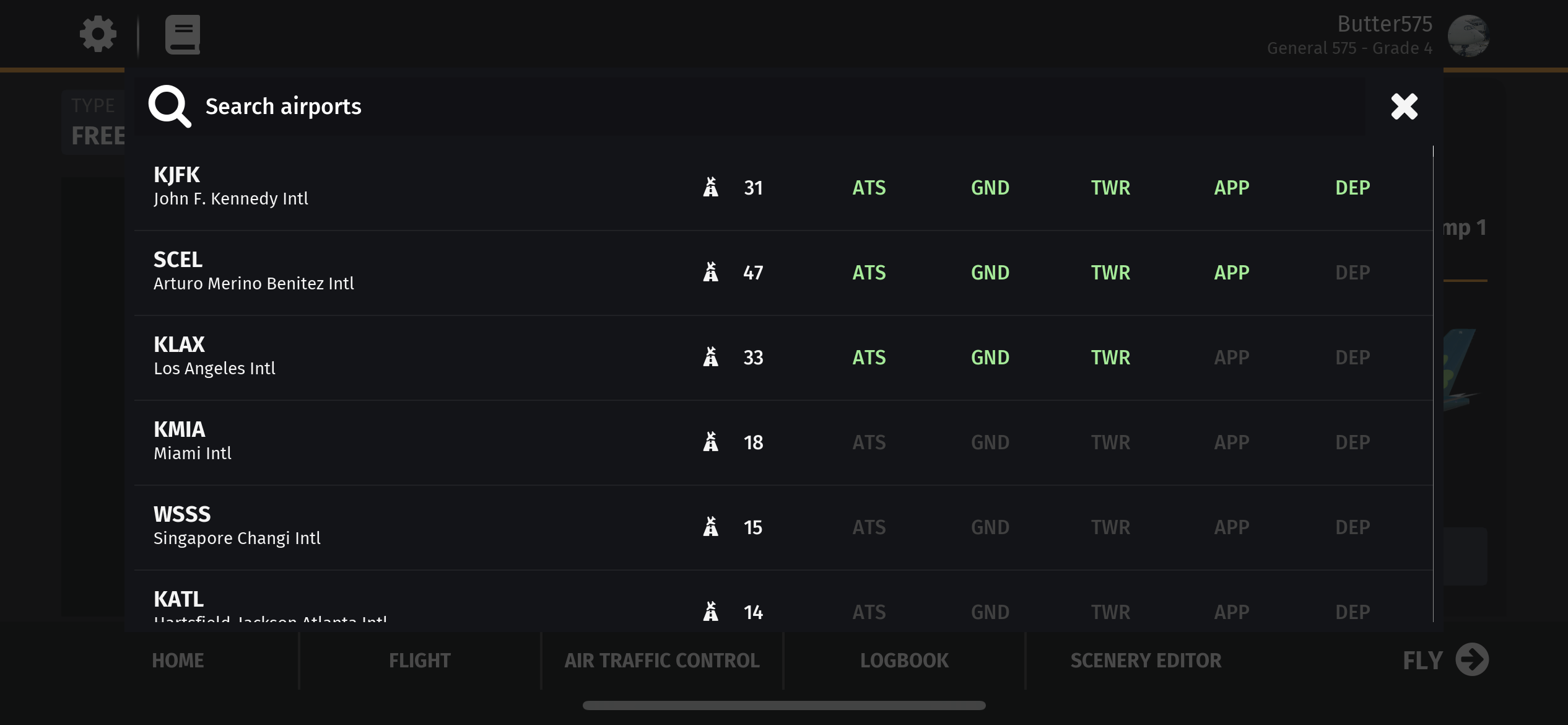
Task: Type in the Search airports field
Action: pyautogui.click(x=743, y=107)
